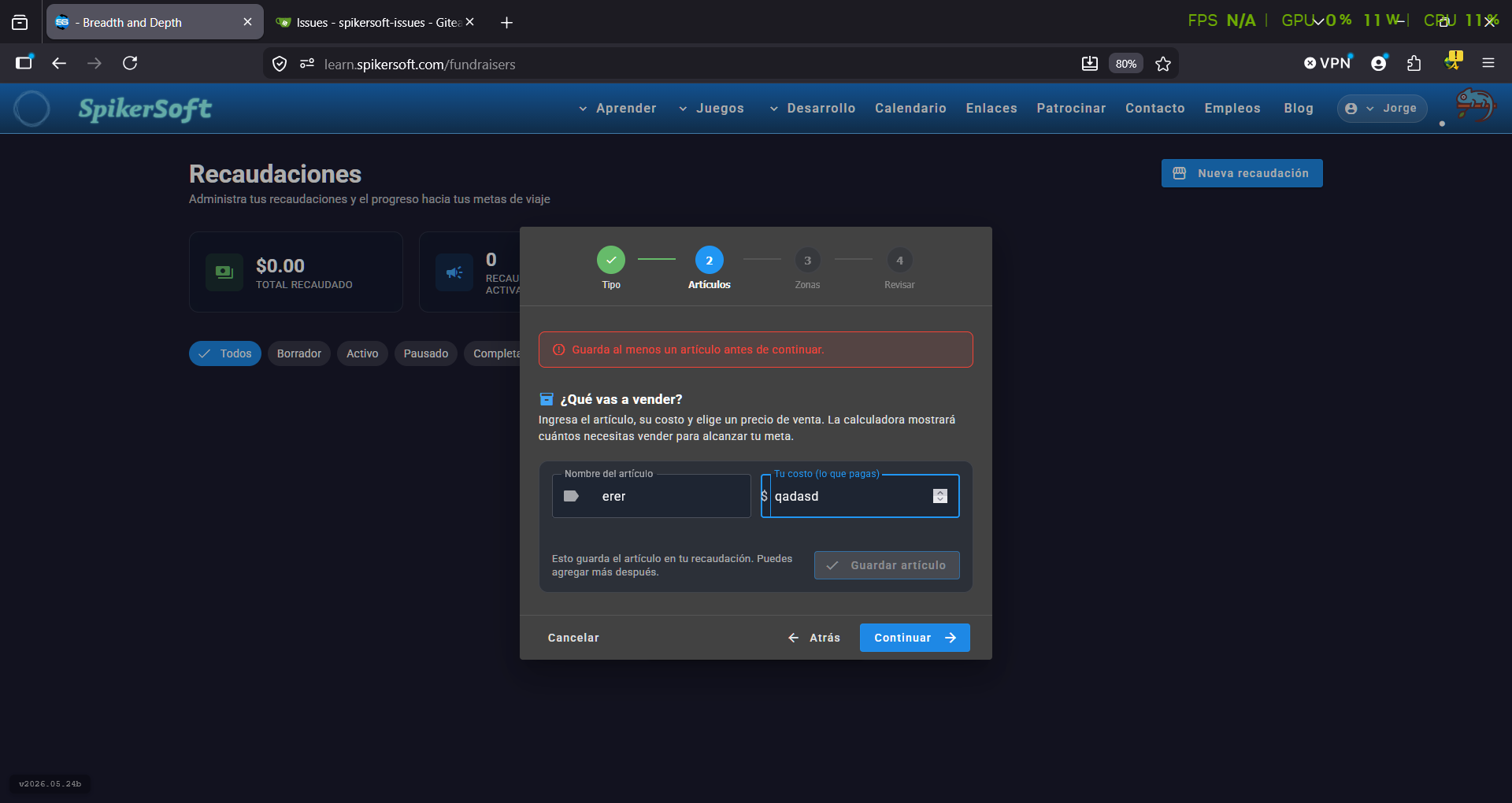Click the version v2026.05.24b label
This screenshot has width=1512, height=803.
click(50, 784)
